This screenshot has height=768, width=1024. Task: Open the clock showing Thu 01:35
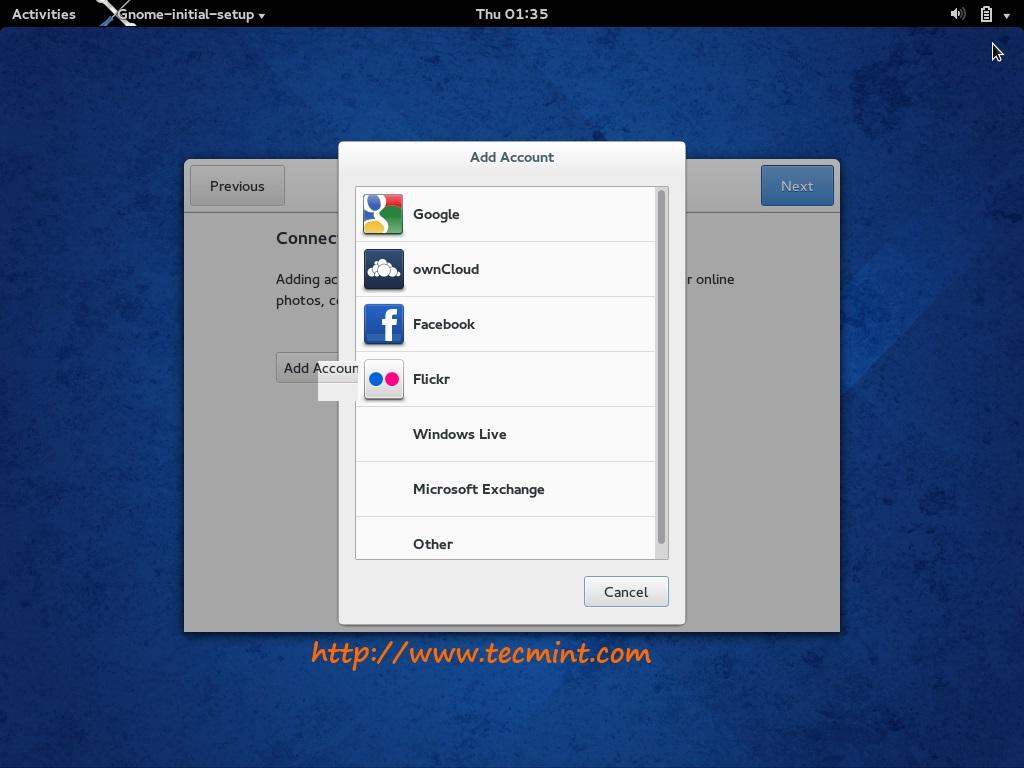coord(511,14)
